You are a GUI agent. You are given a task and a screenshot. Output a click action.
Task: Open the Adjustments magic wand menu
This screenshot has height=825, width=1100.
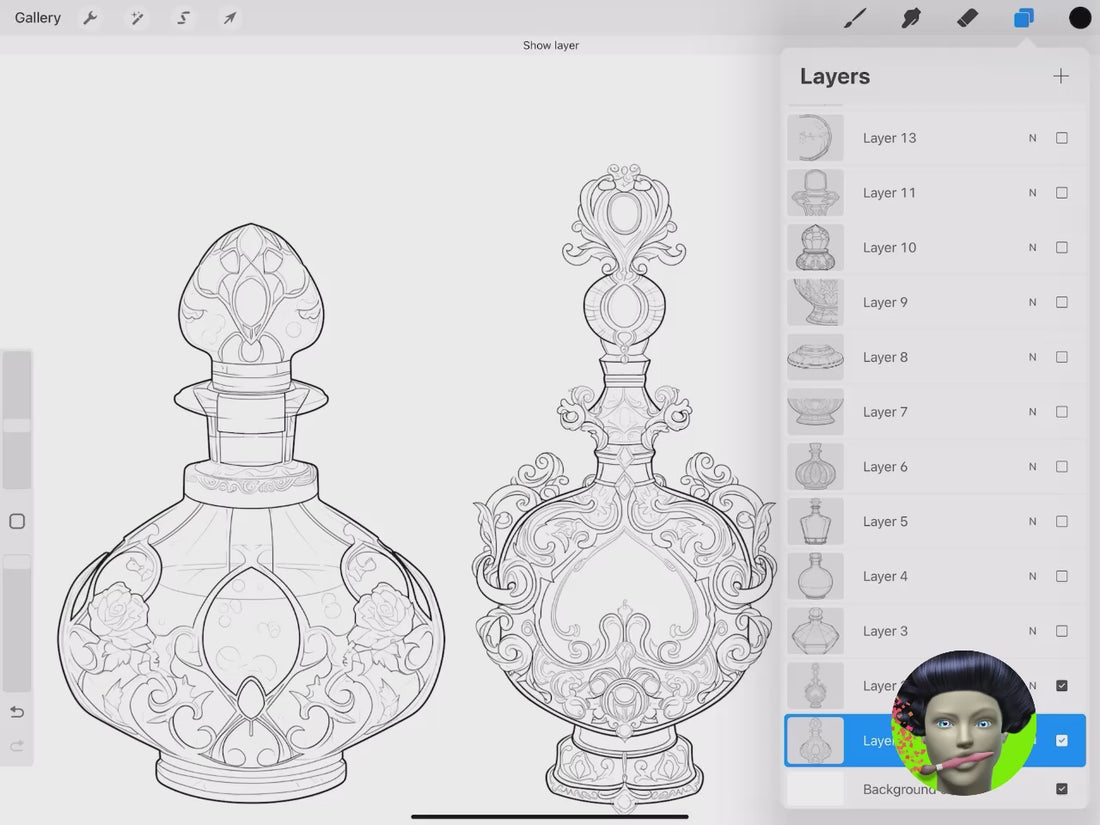pos(136,18)
